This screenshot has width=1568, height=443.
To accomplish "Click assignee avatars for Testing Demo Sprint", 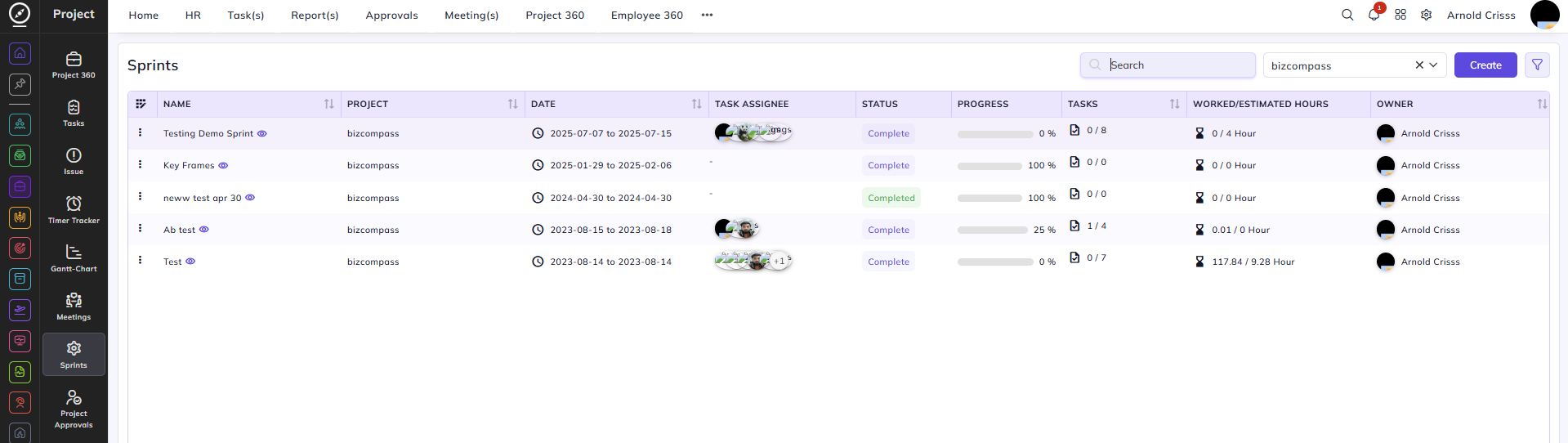I will [x=753, y=132].
